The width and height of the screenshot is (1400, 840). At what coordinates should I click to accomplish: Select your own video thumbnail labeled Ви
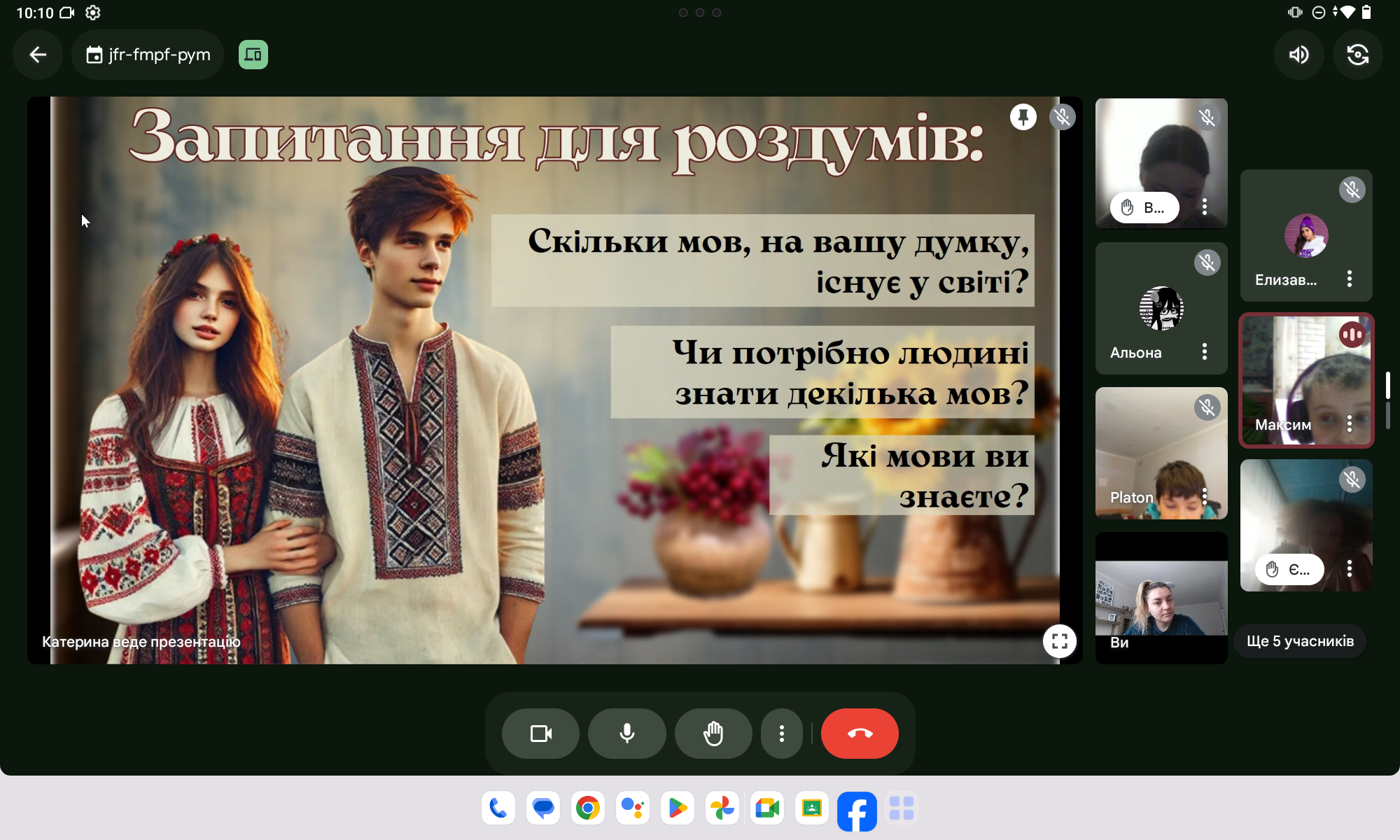[1161, 598]
